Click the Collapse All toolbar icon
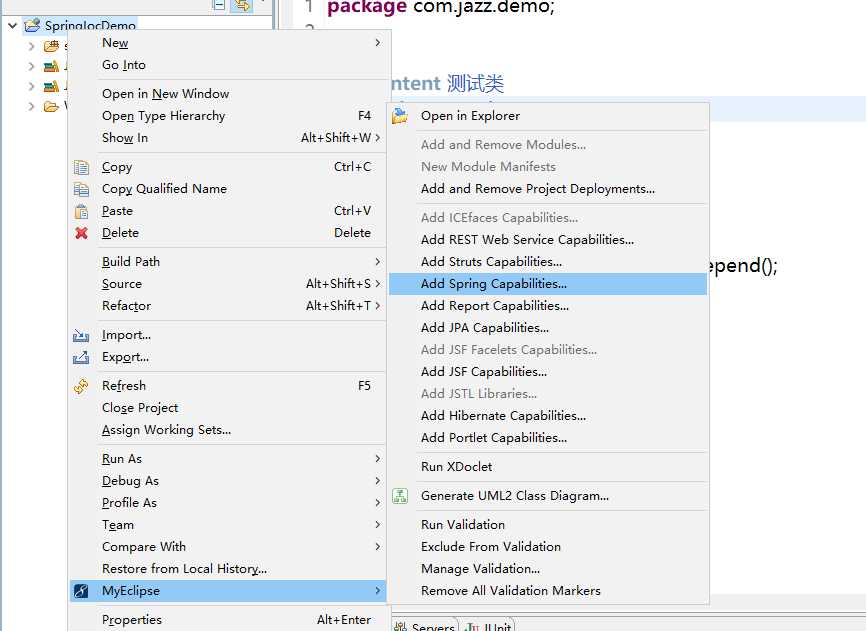The image size is (866, 631). [x=219, y=4]
